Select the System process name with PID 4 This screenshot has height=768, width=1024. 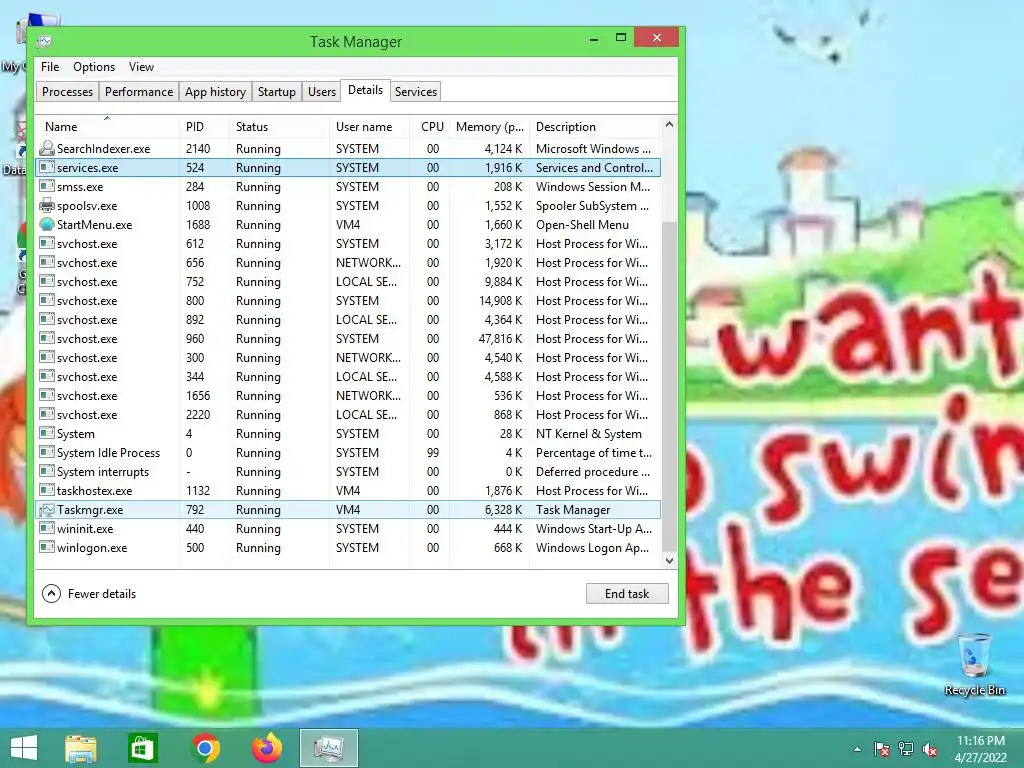[x=76, y=434]
